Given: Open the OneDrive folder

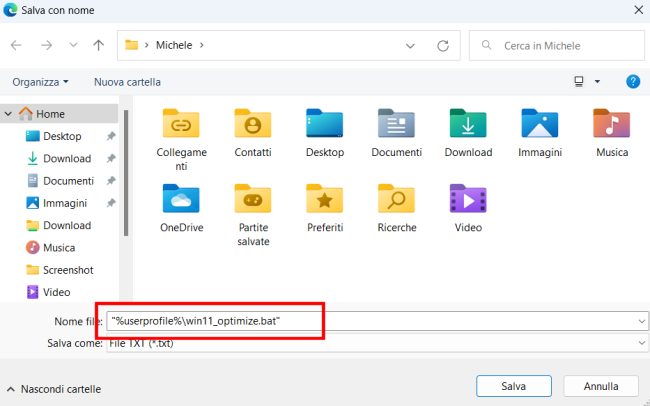Looking at the screenshot, I should click(181, 208).
